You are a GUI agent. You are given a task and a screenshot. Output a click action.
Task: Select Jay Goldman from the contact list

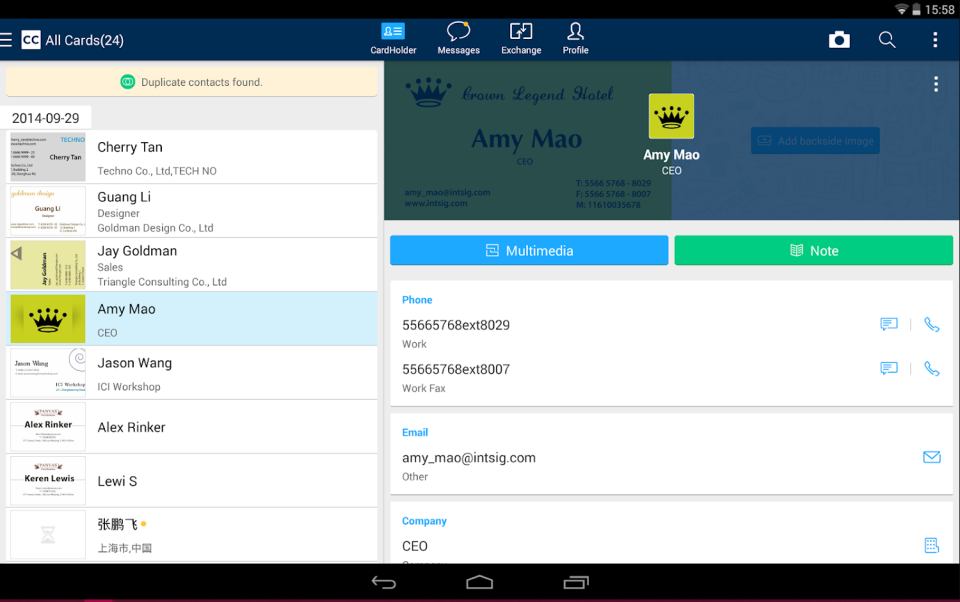(192, 263)
